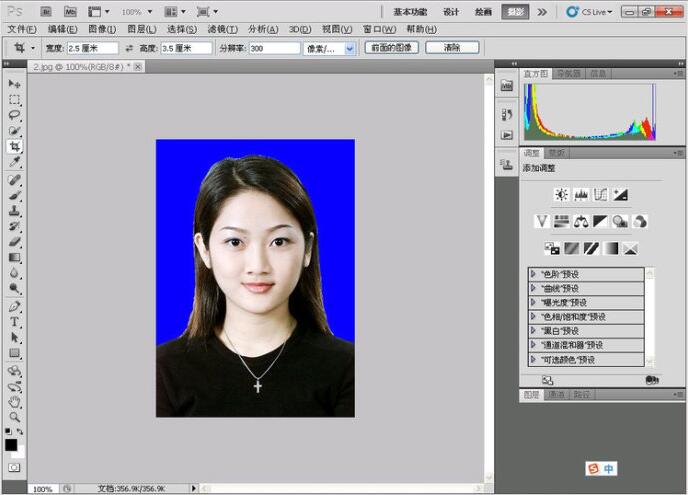Expand the "色阶"预设 presets list
Viewport: 688px width, 495px height.
(534, 274)
